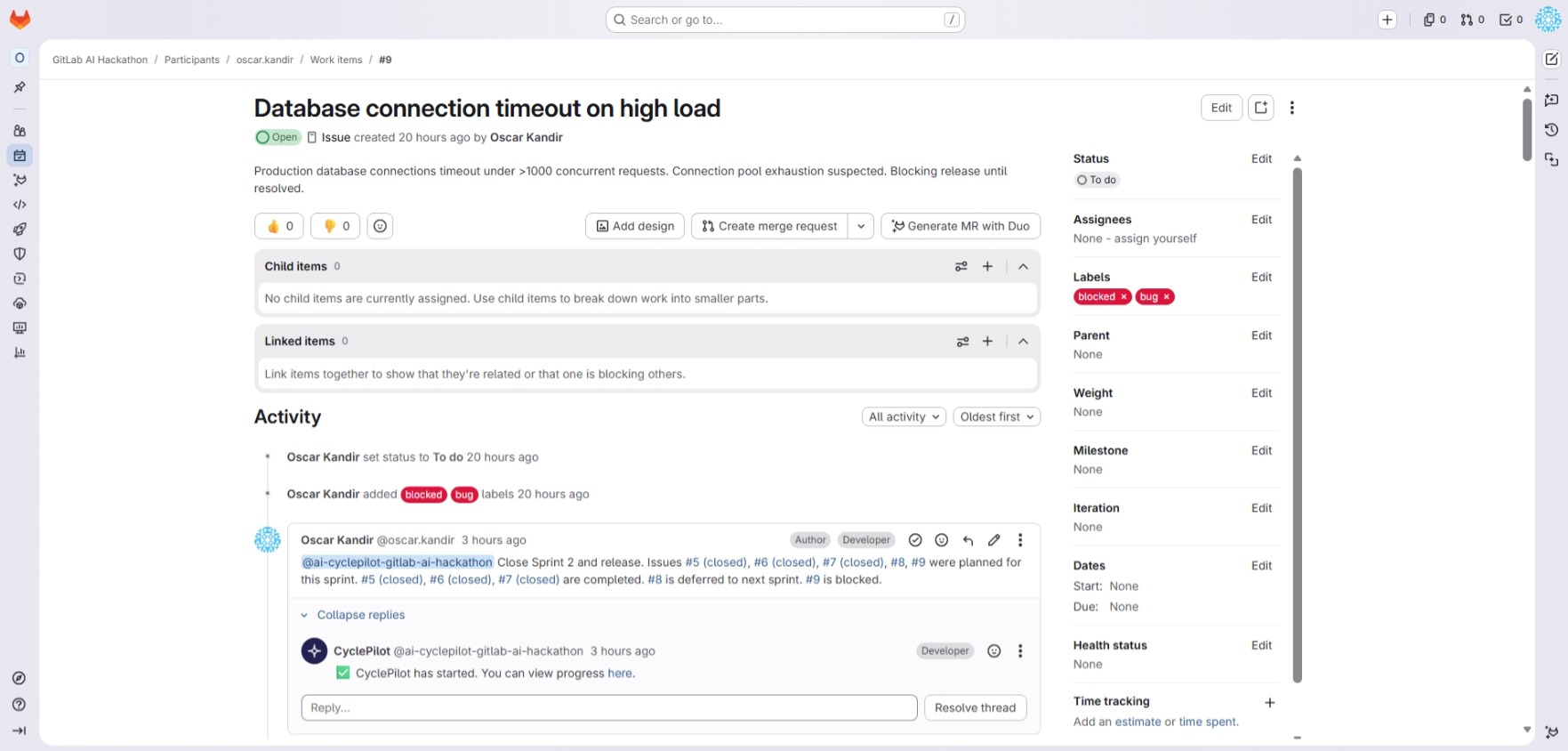Reply to Oscar Kandir's comment arrow icon
Screen dimensions: 1568x751
pos(969,540)
